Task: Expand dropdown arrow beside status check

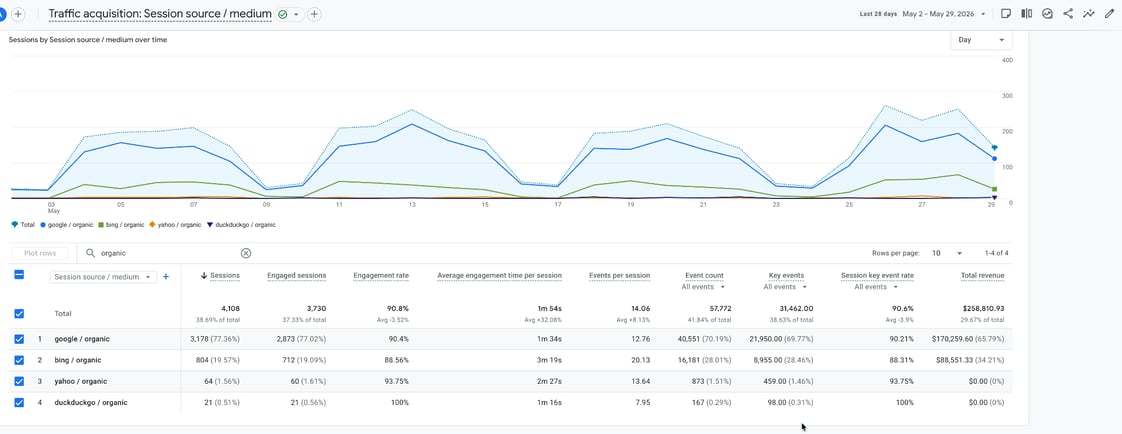Action: click(x=296, y=14)
